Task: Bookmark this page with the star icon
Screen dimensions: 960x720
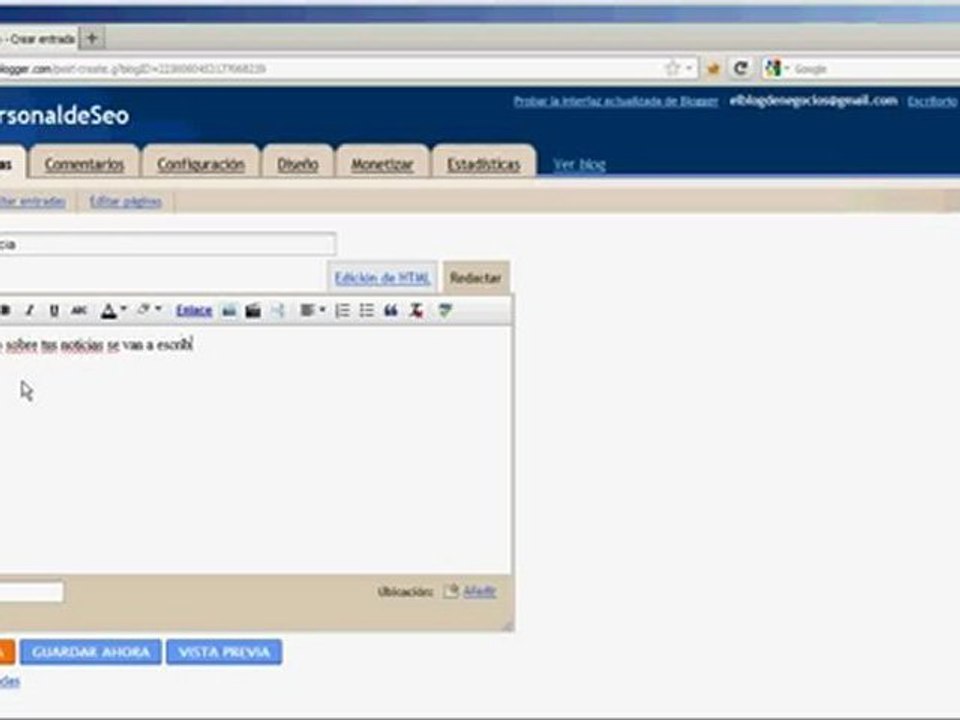Action: 672,69
